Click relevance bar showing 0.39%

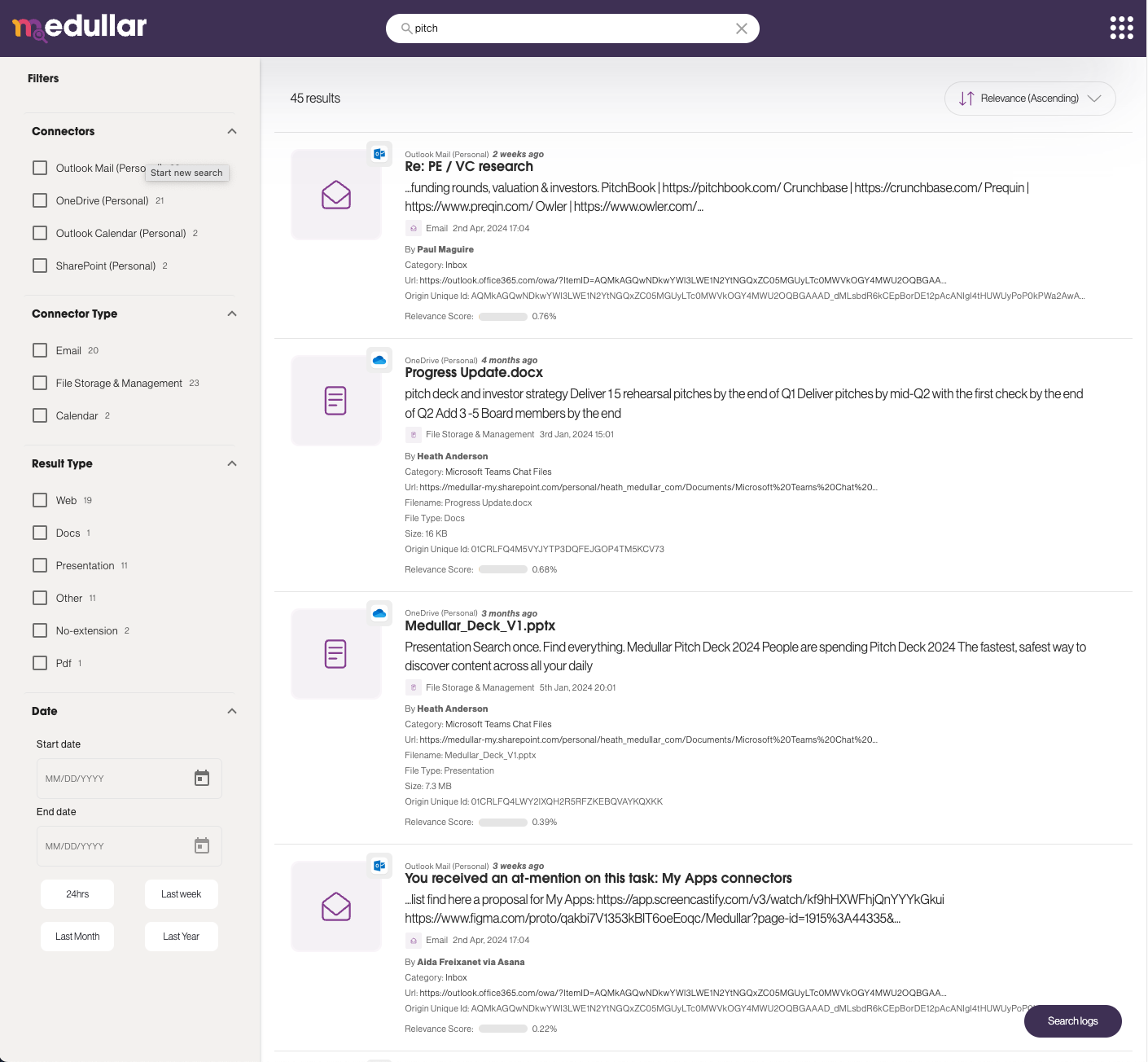coord(503,823)
